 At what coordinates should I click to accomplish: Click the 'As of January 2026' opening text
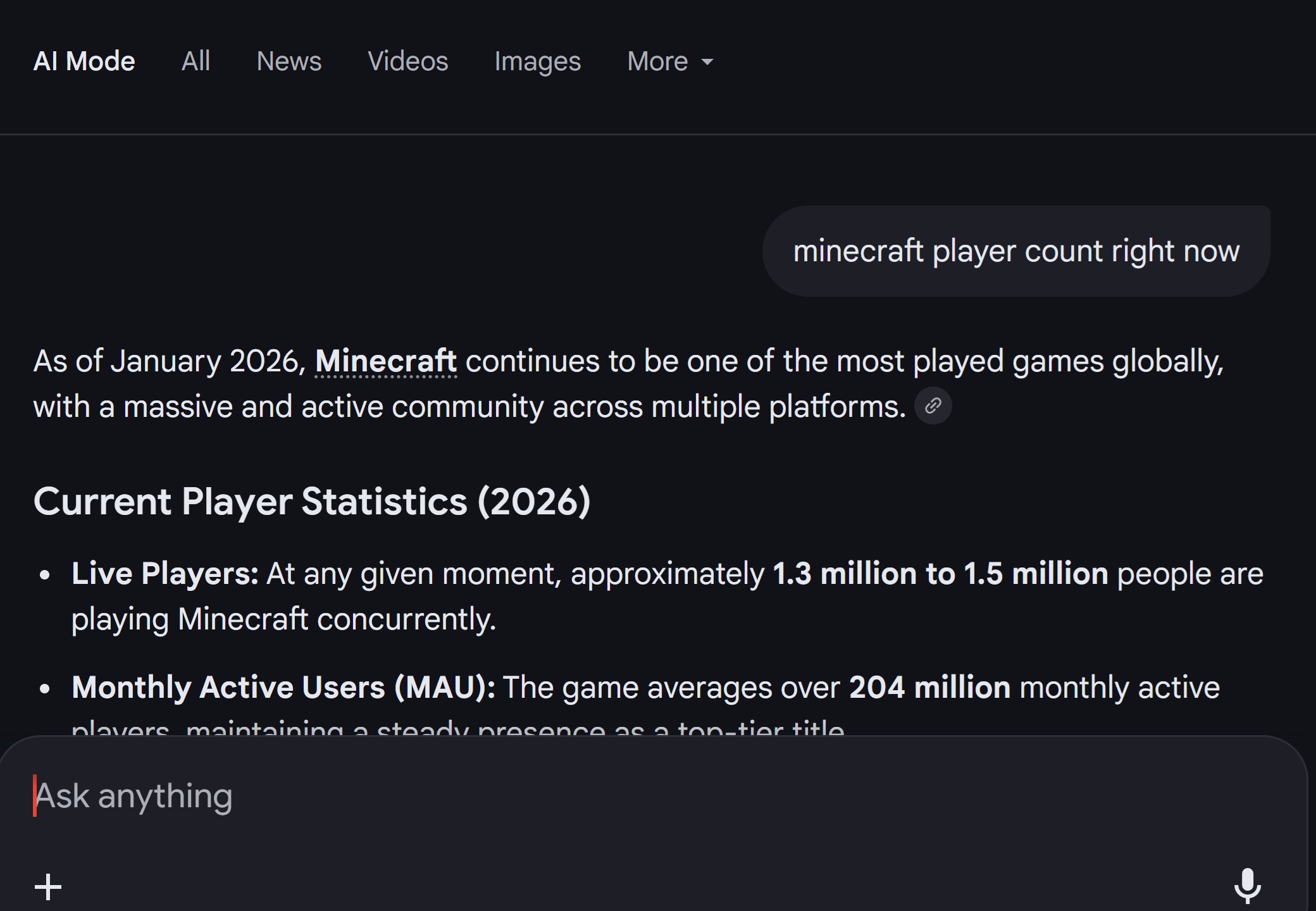pos(170,361)
